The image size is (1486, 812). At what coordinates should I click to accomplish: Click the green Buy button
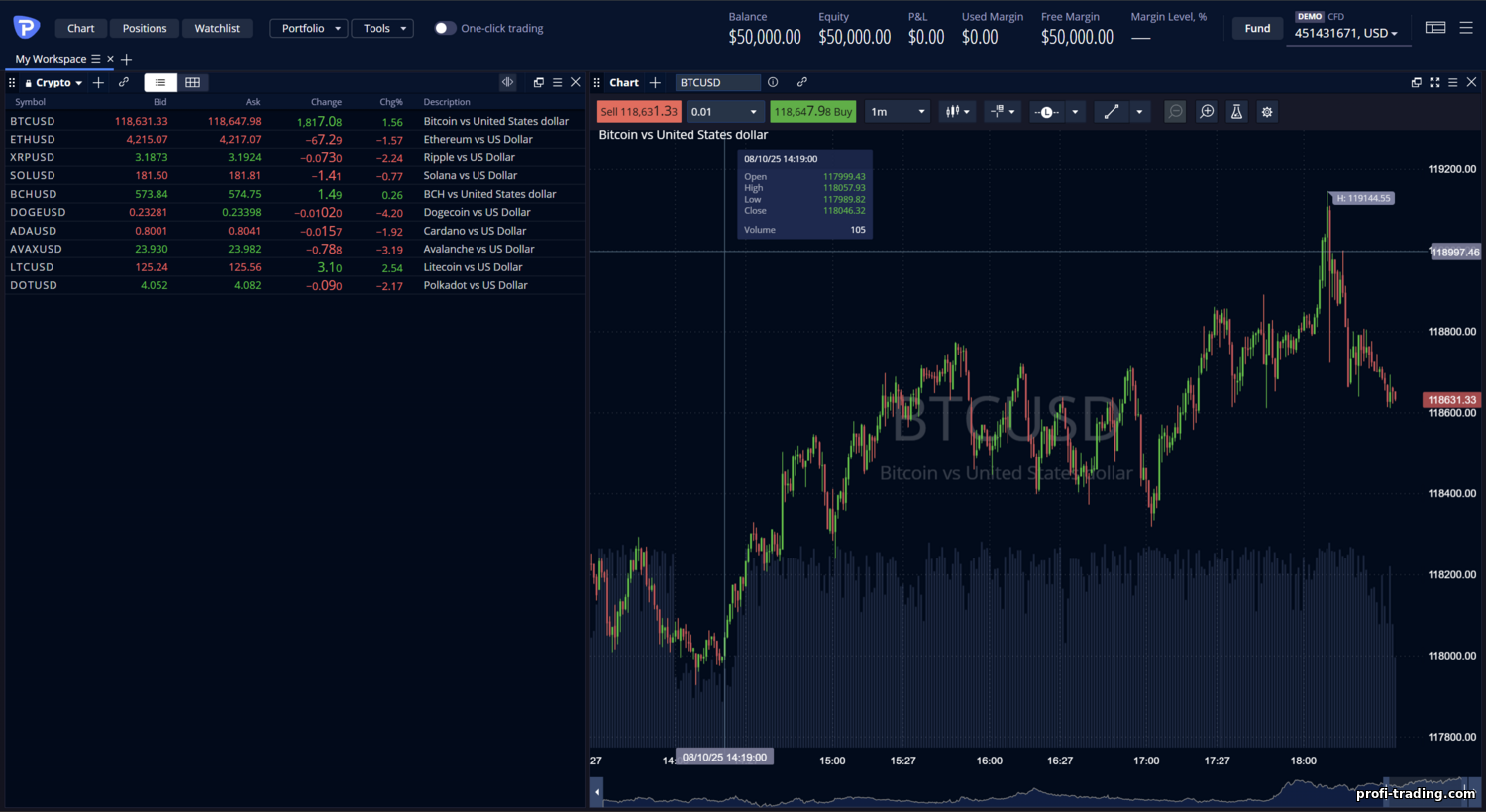coord(813,112)
